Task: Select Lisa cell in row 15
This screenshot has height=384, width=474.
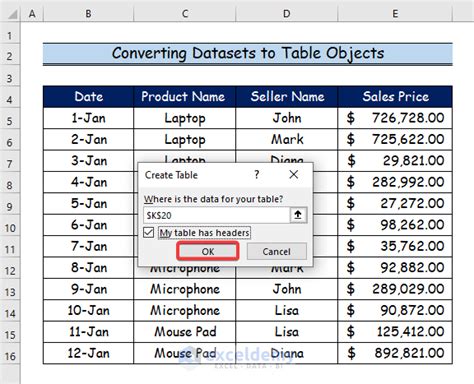Action: coord(287,332)
